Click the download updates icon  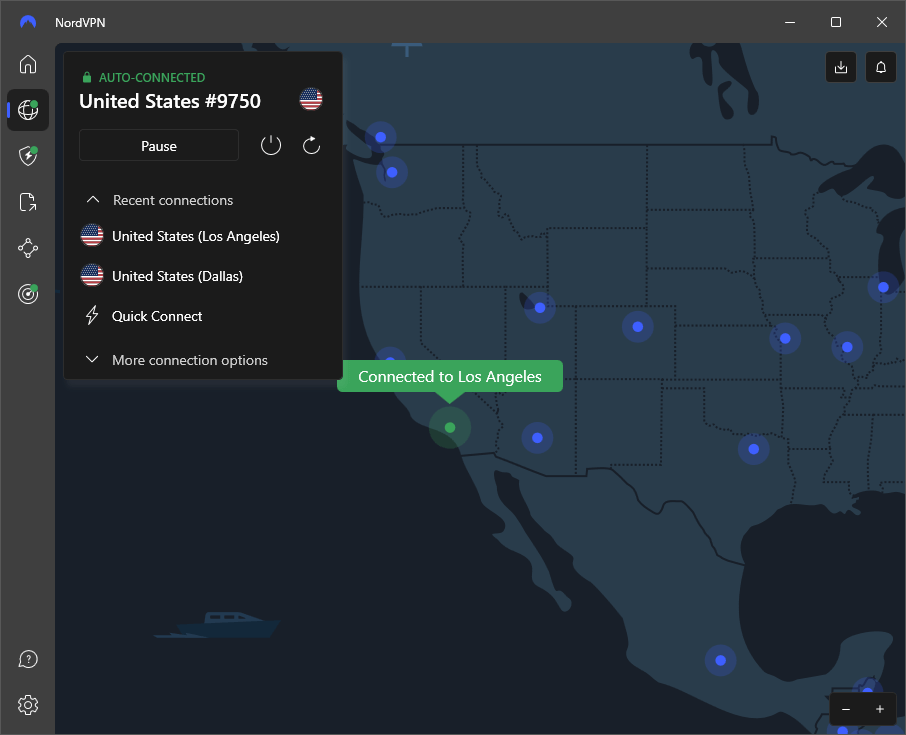(841, 67)
